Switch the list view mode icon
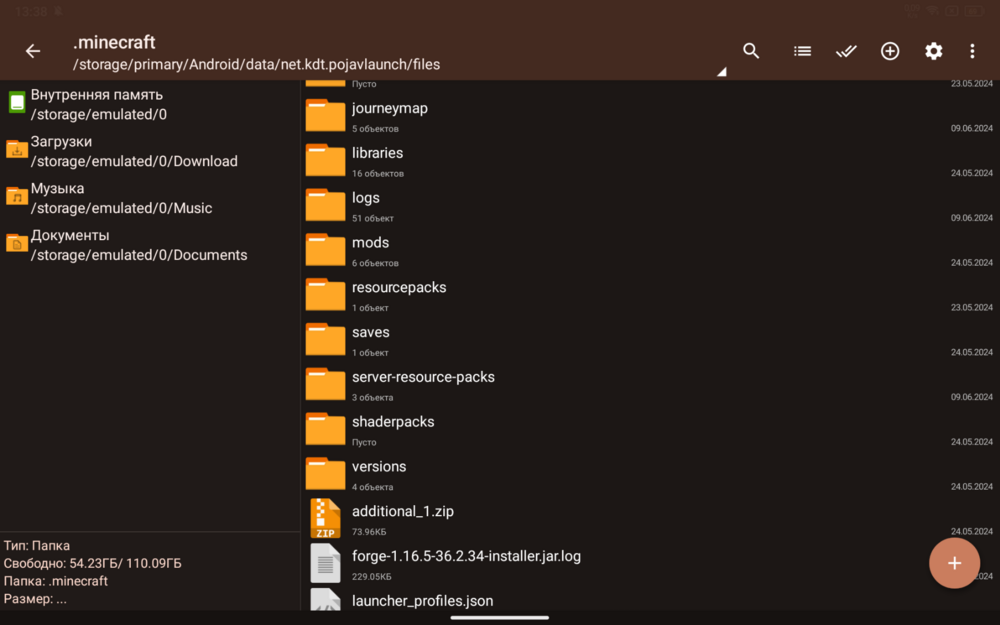 click(802, 51)
